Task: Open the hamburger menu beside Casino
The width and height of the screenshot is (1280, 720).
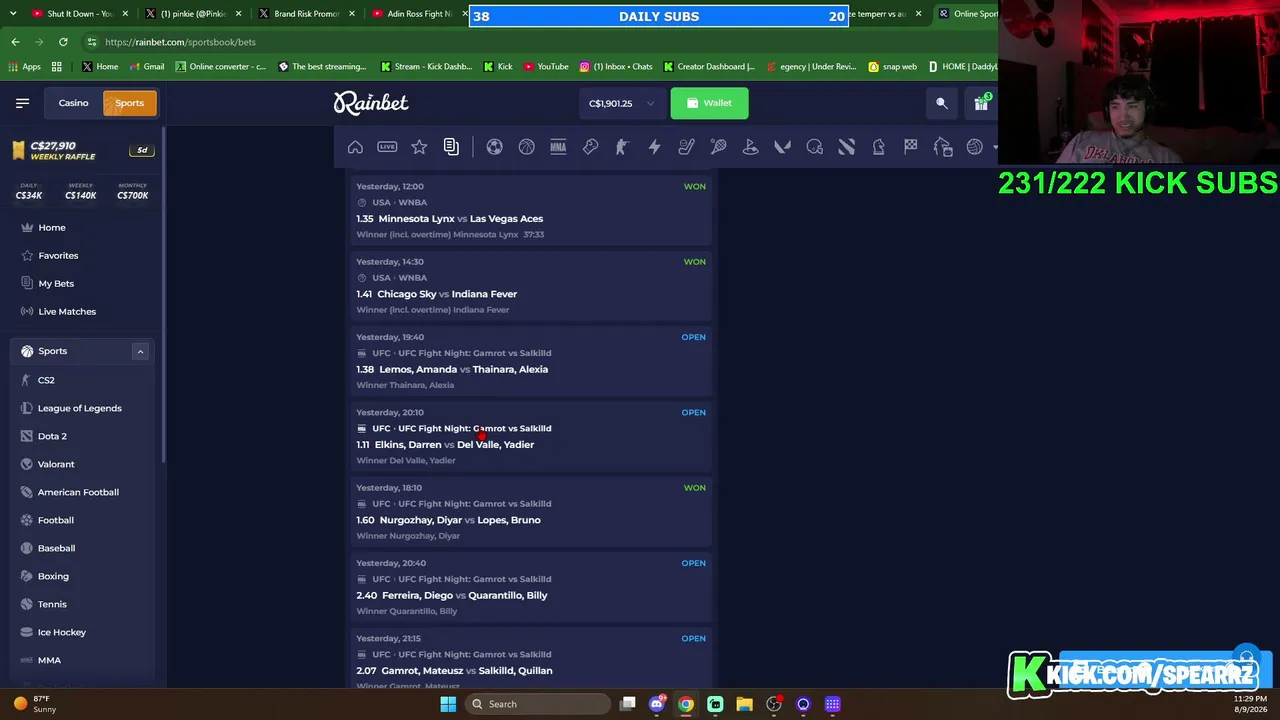Action: click(22, 103)
